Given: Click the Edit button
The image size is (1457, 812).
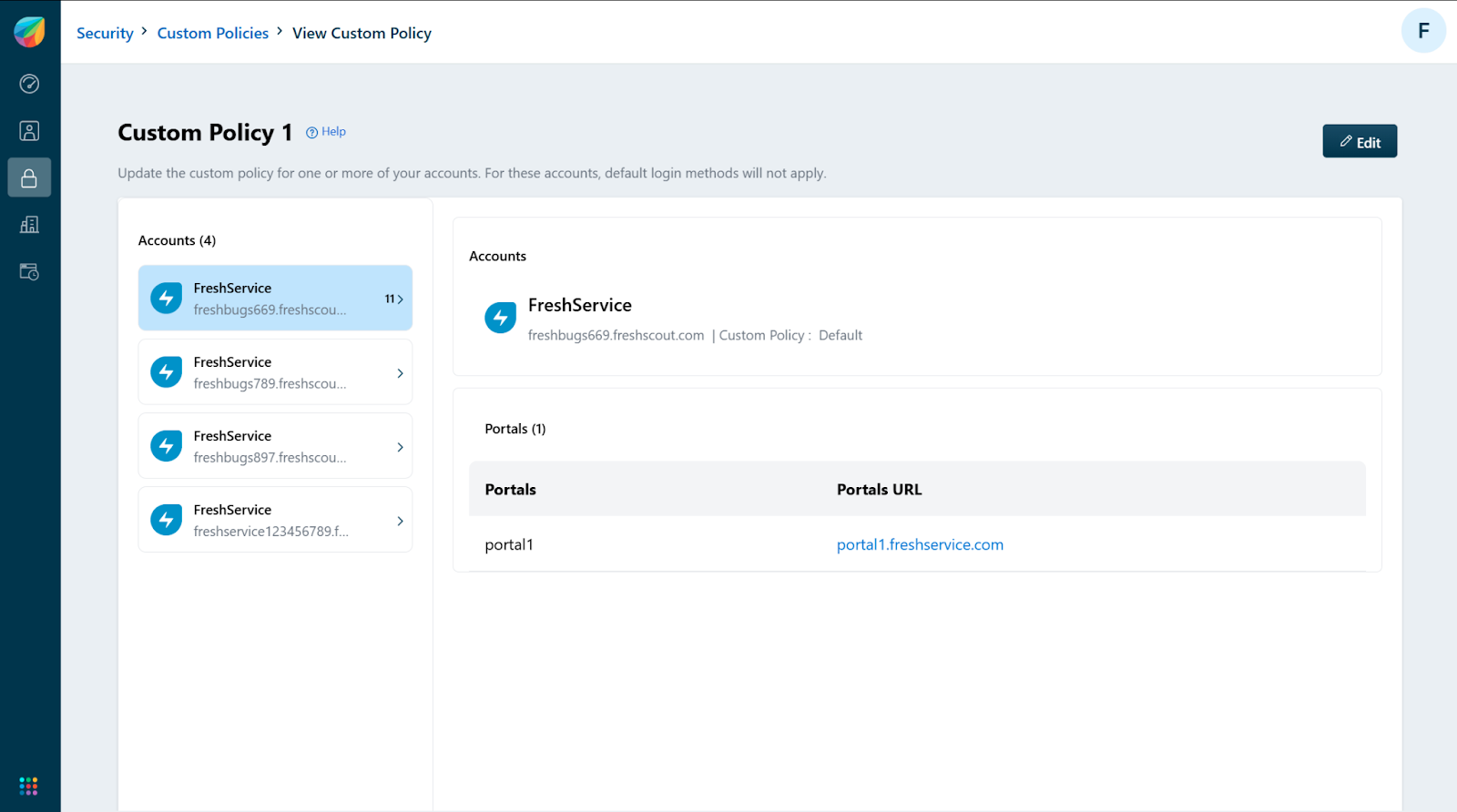Looking at the screenshot, I should coord(1360,141).
